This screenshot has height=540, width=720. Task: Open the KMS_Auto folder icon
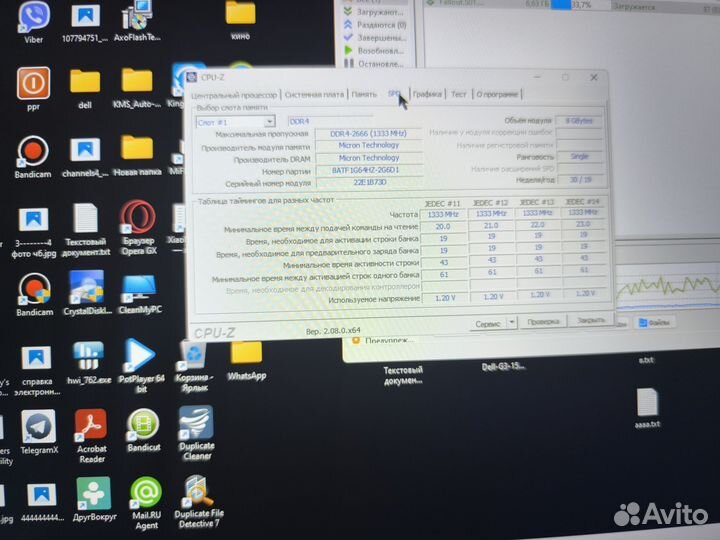click(137, 88)
